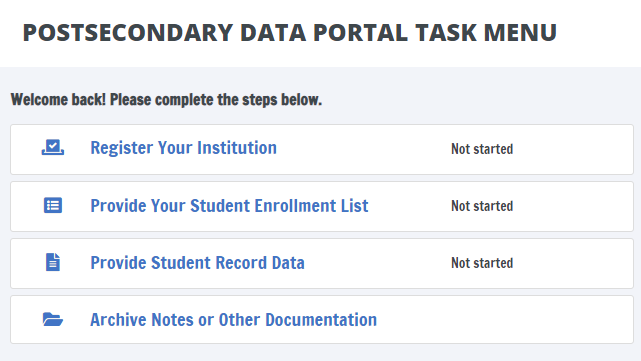Open Provide Your Student Enrollment List
This screenshot has height=361, width=641.
[x=229, y=206]
